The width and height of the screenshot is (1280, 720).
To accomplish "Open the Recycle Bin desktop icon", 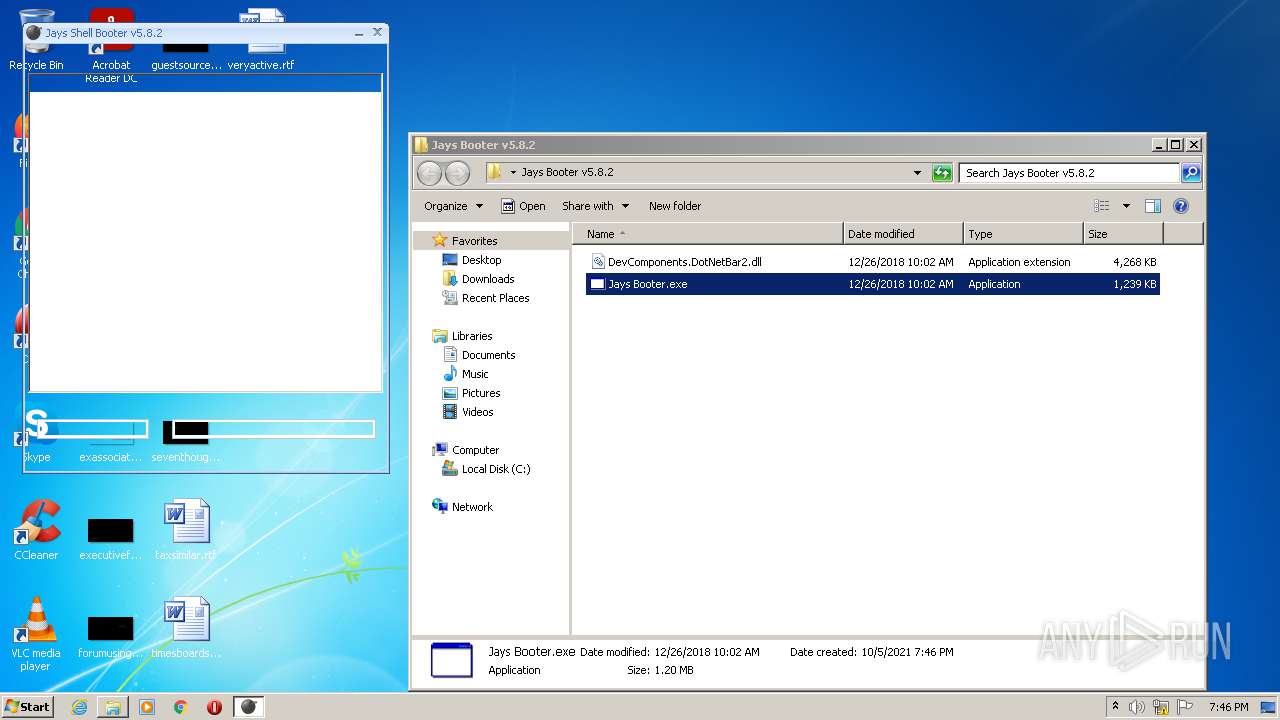I will pos(36,40).
